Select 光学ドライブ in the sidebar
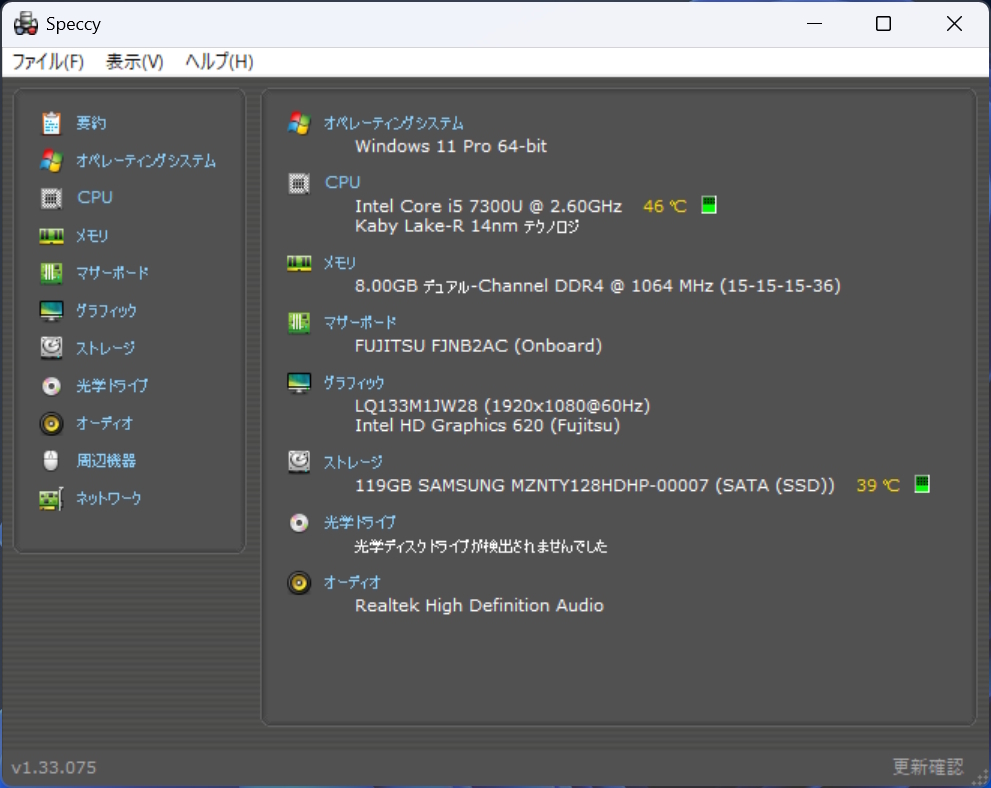Image resolution: width=991 pixels, height=788 pixels. coord(112,385)
